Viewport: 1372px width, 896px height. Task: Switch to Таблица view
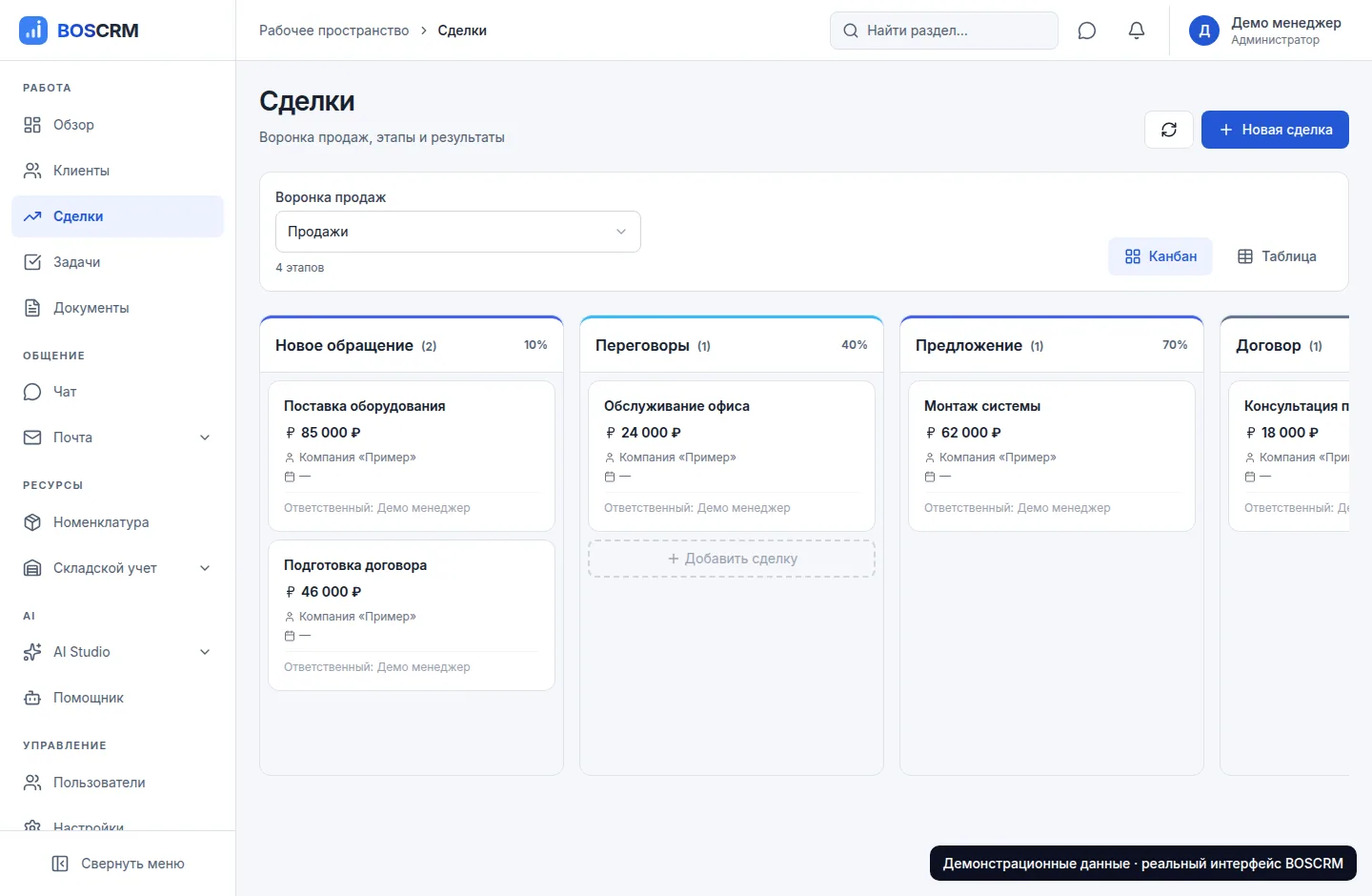point(1277,256)
